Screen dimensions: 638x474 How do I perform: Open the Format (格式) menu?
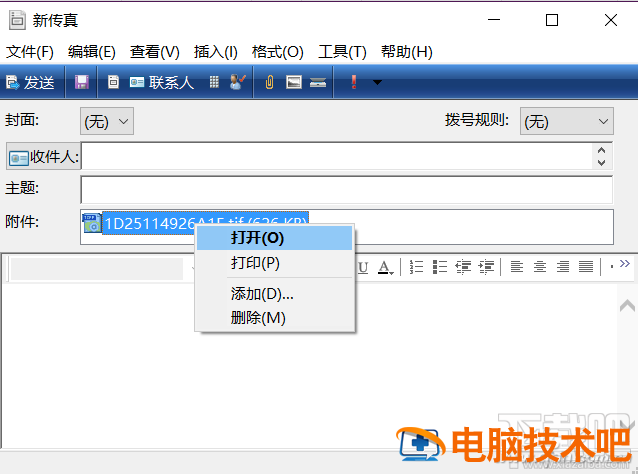tap(277, 52)
